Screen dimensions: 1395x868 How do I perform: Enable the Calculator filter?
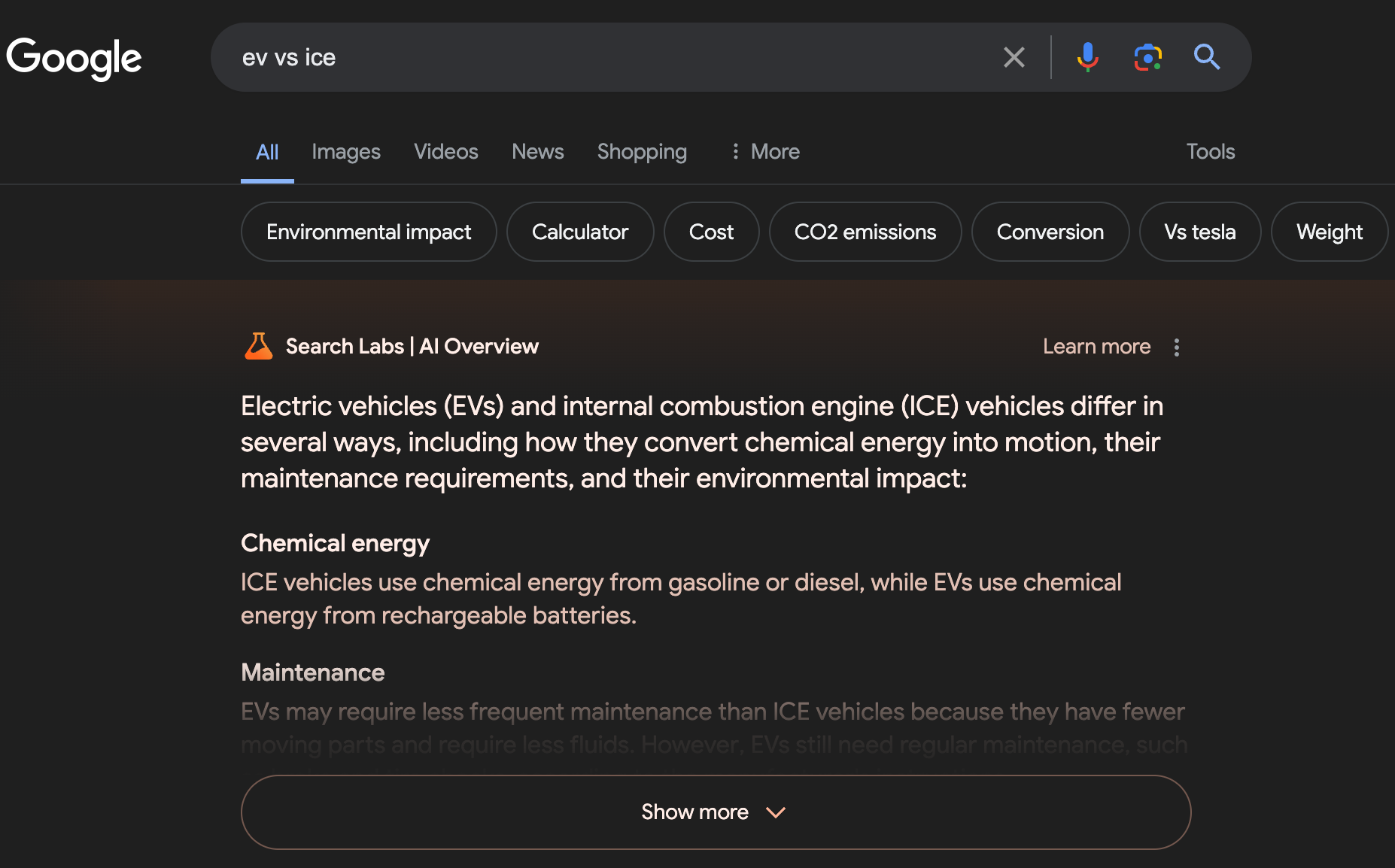(580, 232)
